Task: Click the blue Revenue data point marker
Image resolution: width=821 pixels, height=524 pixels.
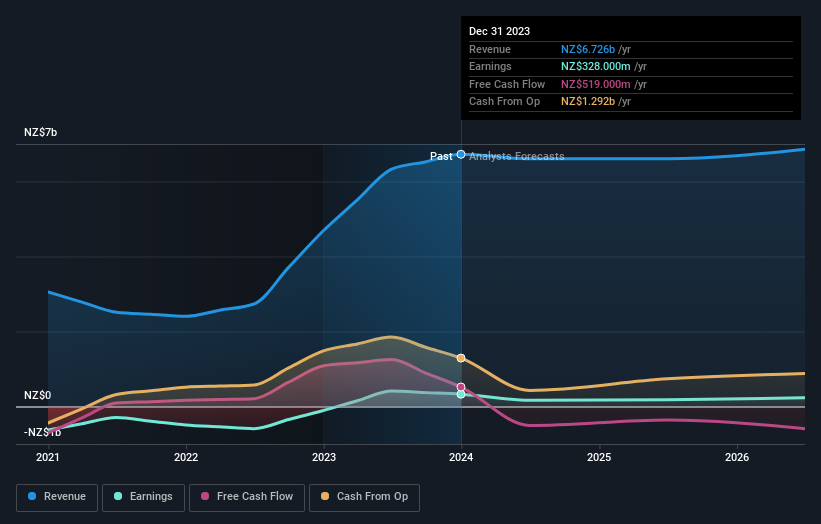Action: pos(461,154)
